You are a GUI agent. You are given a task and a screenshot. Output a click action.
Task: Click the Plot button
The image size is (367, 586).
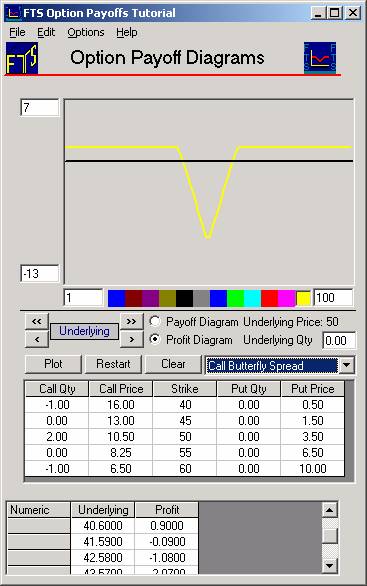[53, 364]
